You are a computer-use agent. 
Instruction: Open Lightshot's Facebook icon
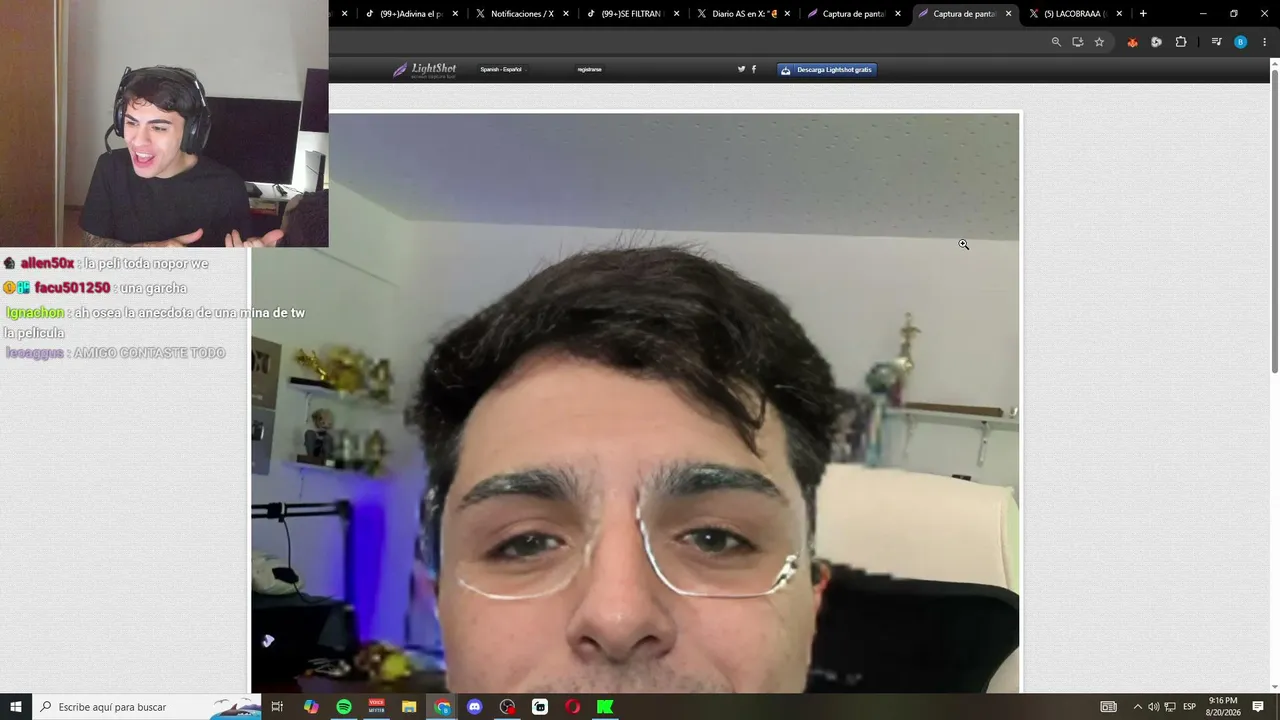pyautogui.click(x=753, y=69)
